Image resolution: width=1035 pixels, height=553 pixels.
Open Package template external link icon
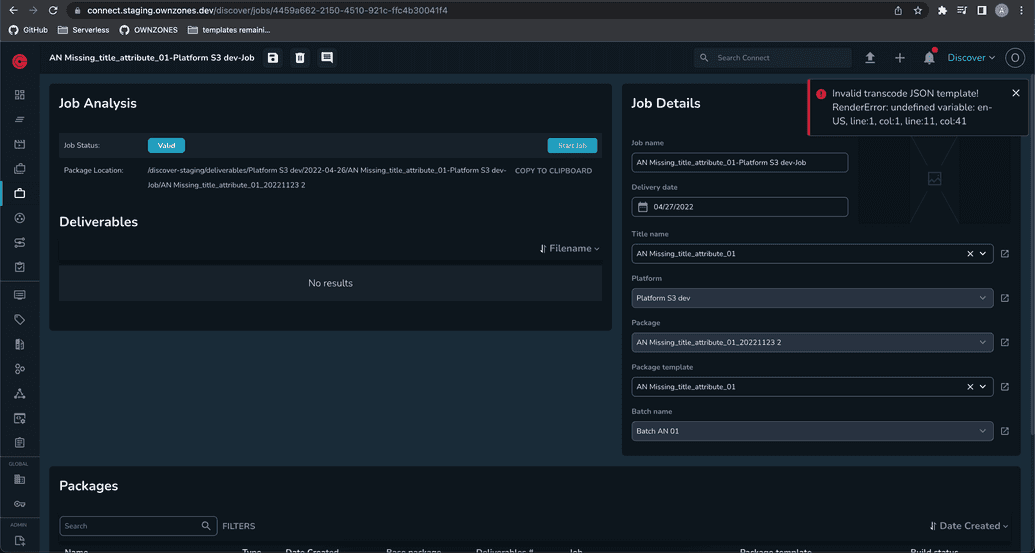point(1005,387)
